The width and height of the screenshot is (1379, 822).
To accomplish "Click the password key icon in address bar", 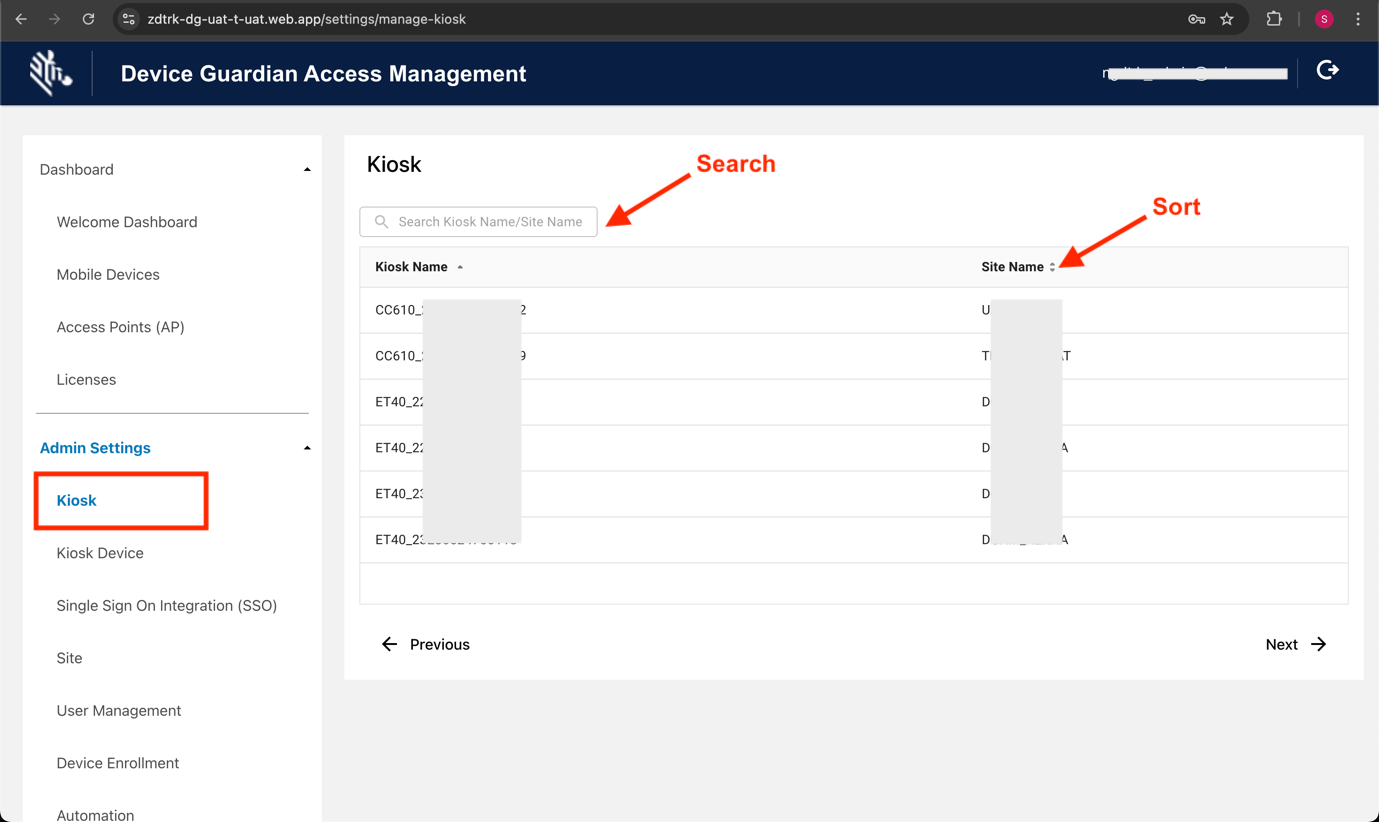I will click(x=1196, y=19).
